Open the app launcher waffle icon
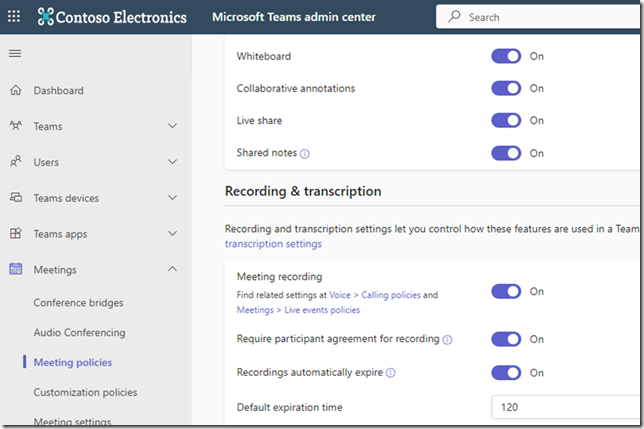 14,16
